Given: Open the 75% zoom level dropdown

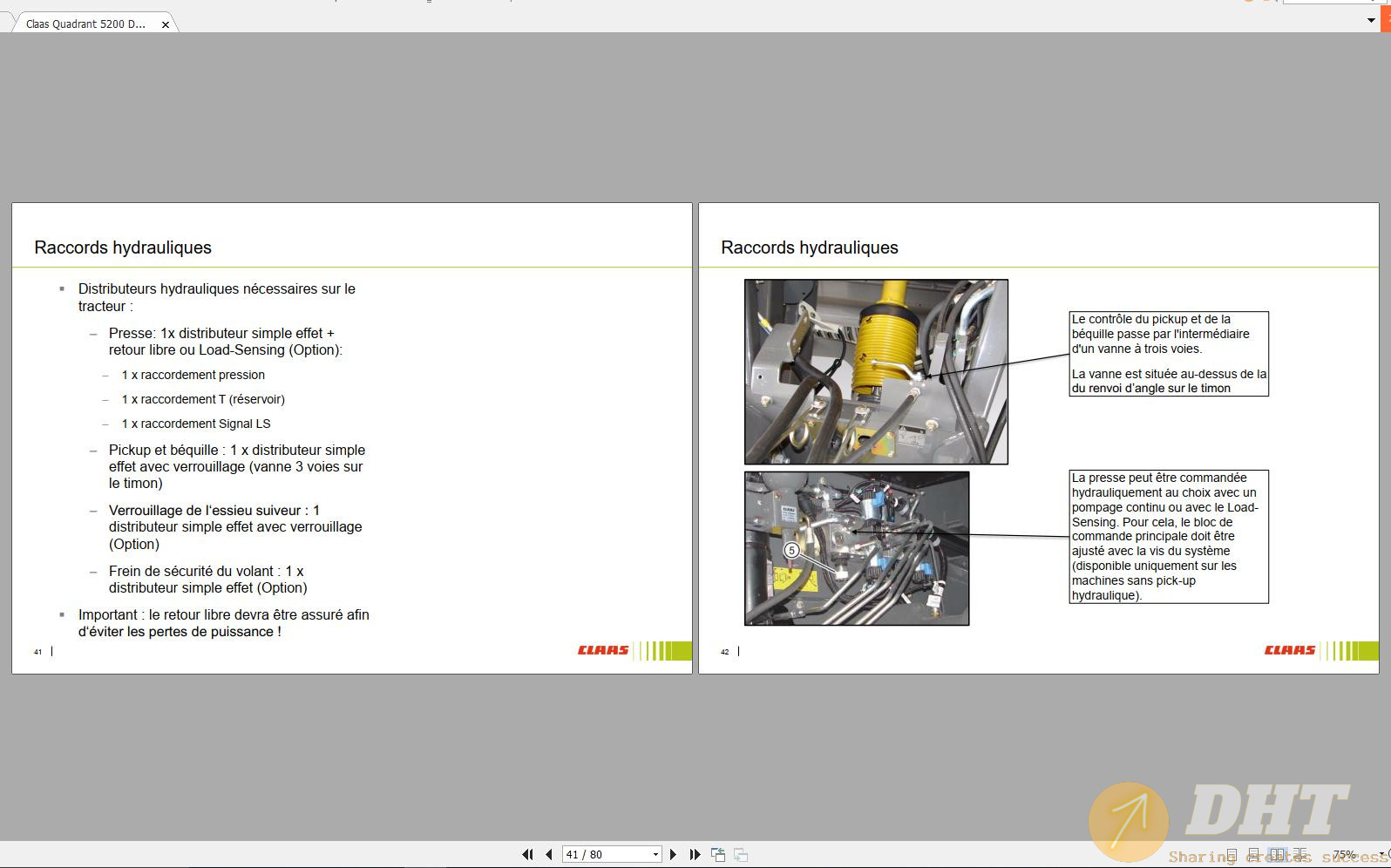Looking at the screenshot, I should [x=1382, y=855].
